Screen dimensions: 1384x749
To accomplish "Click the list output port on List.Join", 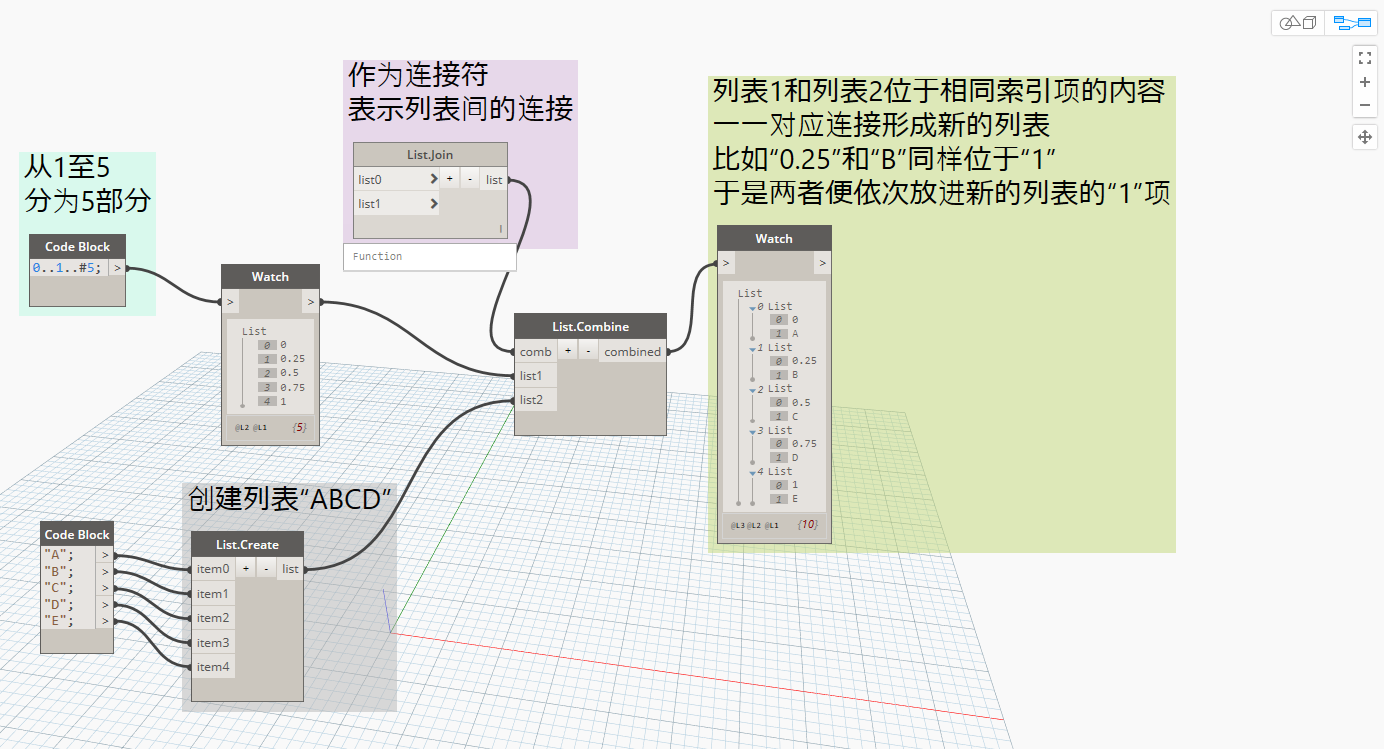I will coord(494,180).
